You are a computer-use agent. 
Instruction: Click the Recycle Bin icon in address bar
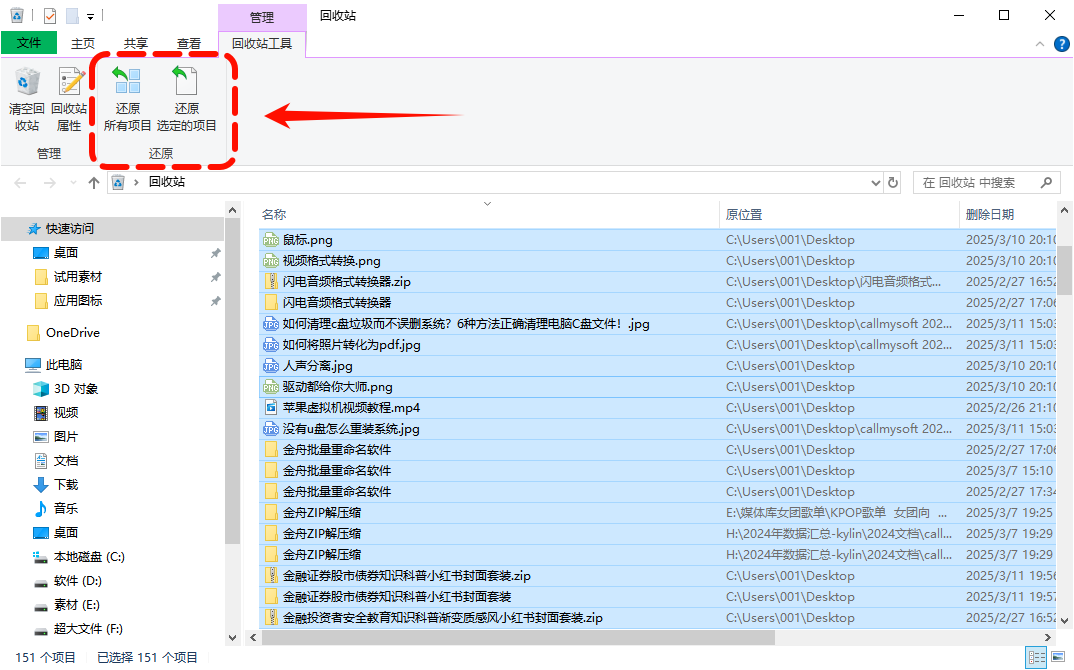click(x=118, y=182)
